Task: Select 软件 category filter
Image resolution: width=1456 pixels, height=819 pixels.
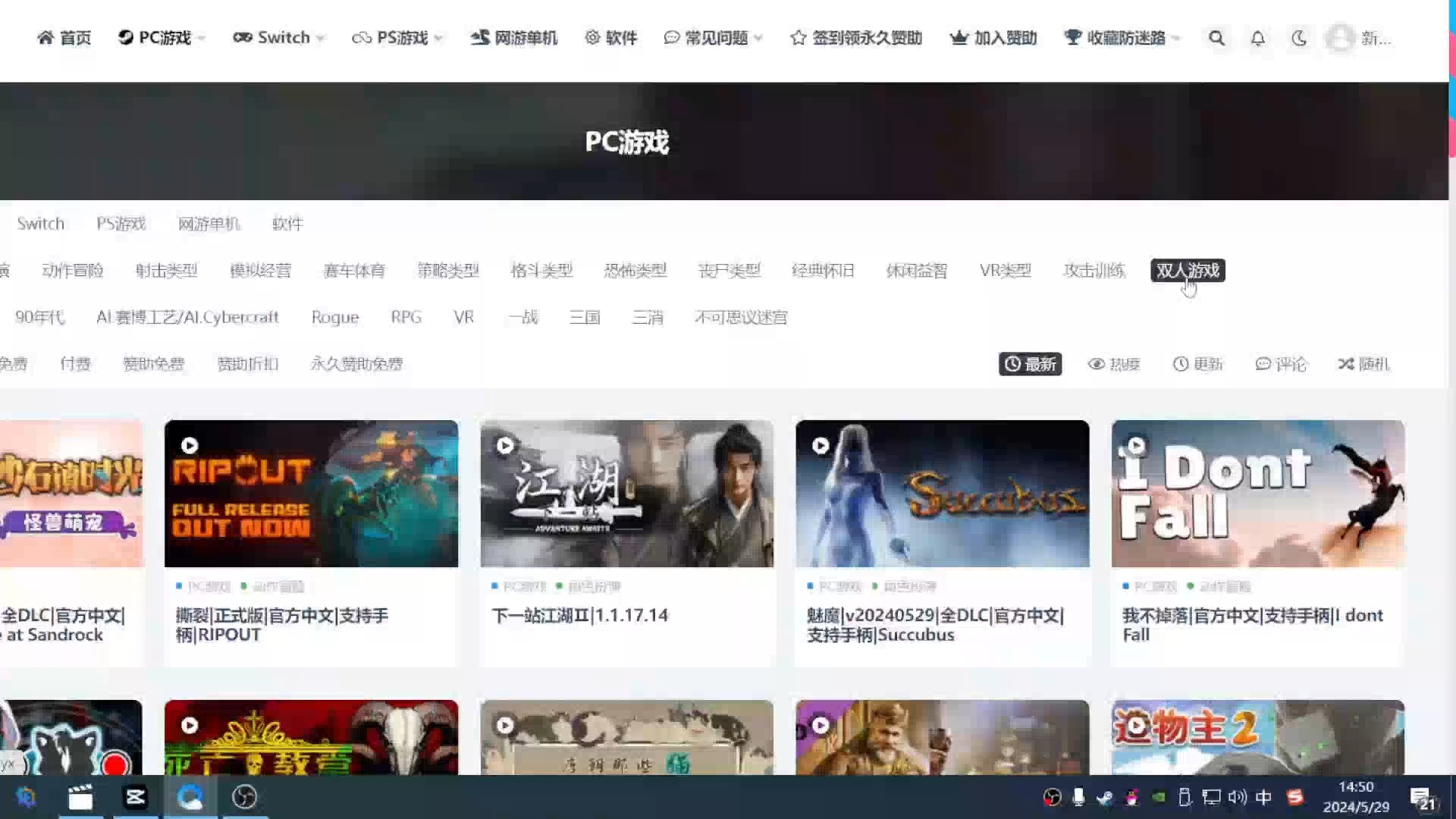Action: point(287,224)
